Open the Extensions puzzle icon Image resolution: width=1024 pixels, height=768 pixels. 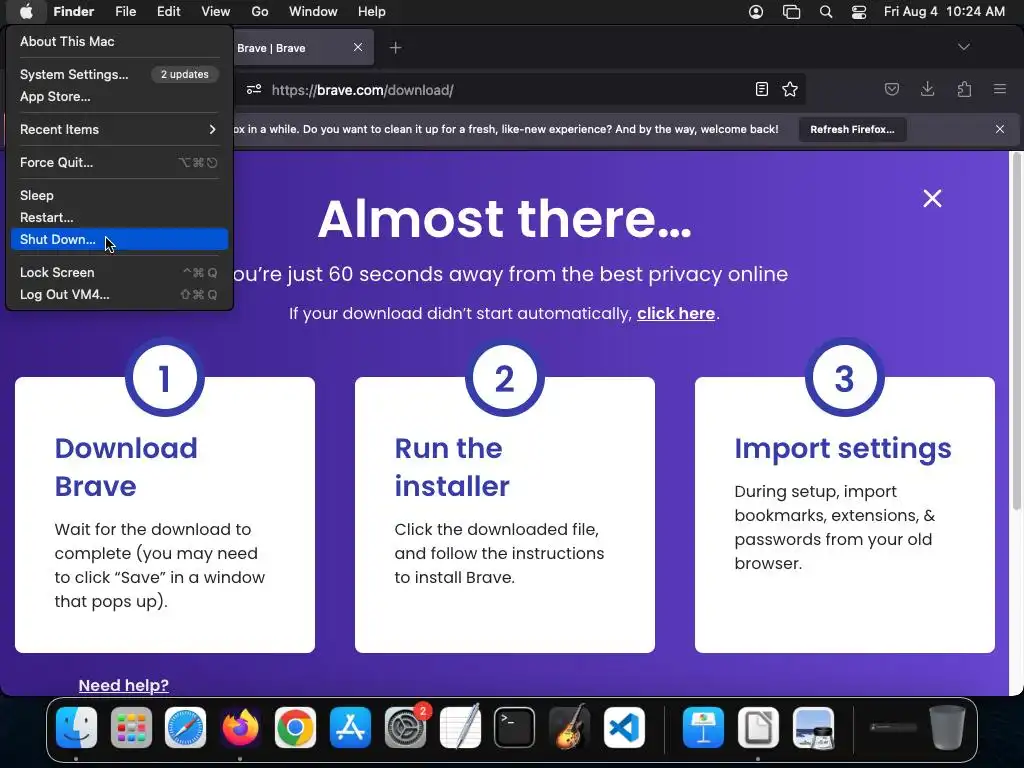point(964,89)
